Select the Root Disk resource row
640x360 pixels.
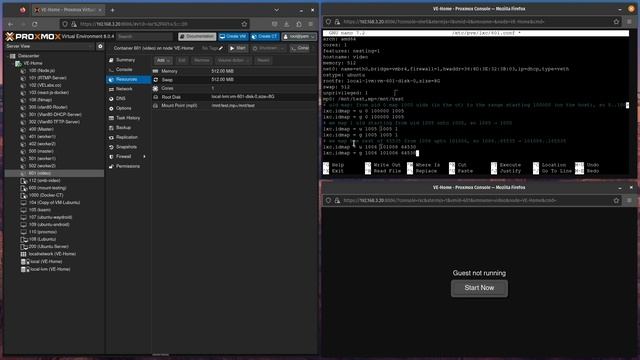234,97
